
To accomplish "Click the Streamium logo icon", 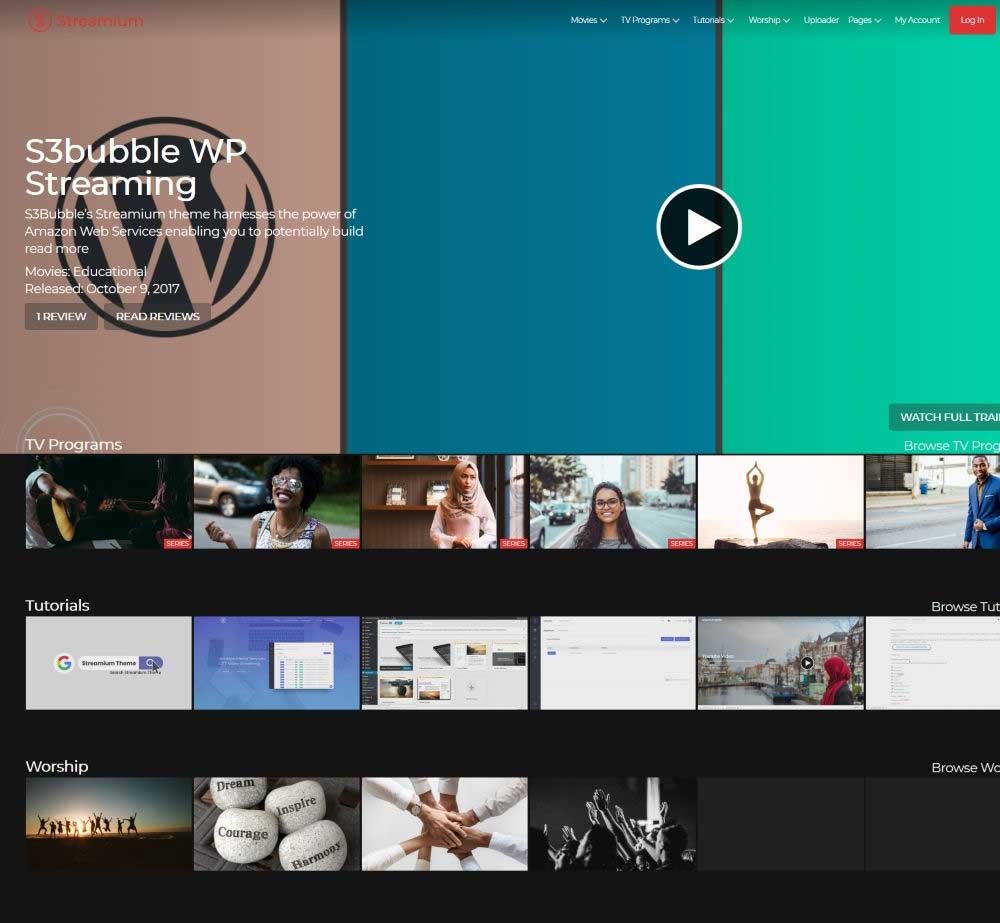I will point(40,20).
